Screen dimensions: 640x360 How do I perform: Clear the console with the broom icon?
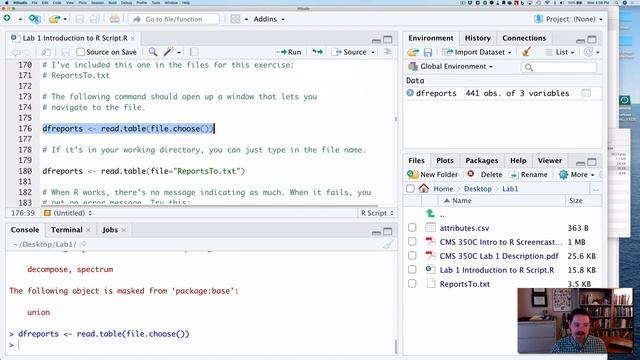(x=387, y=244)
